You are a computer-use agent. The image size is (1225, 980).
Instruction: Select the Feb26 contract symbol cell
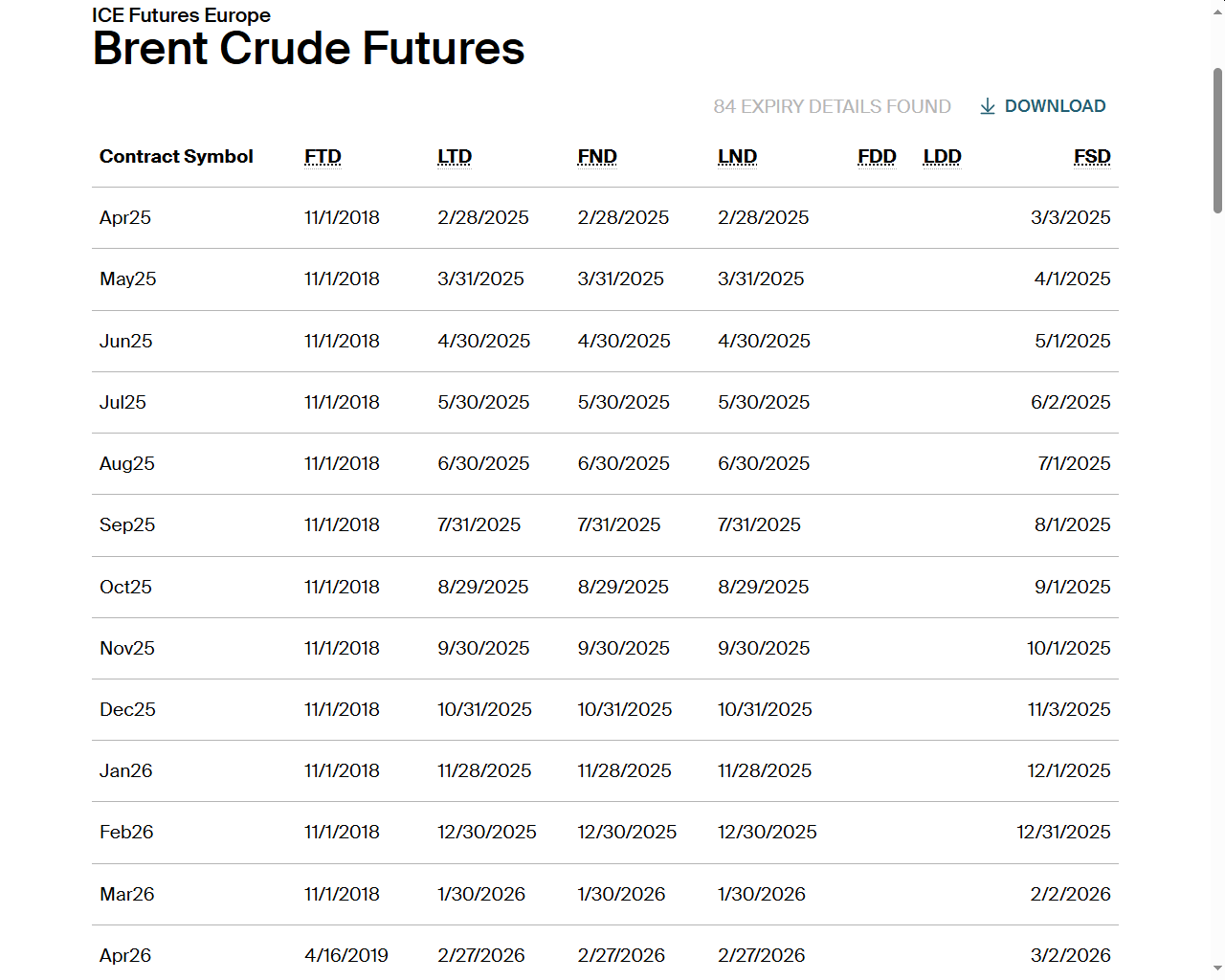click(126, 832)
